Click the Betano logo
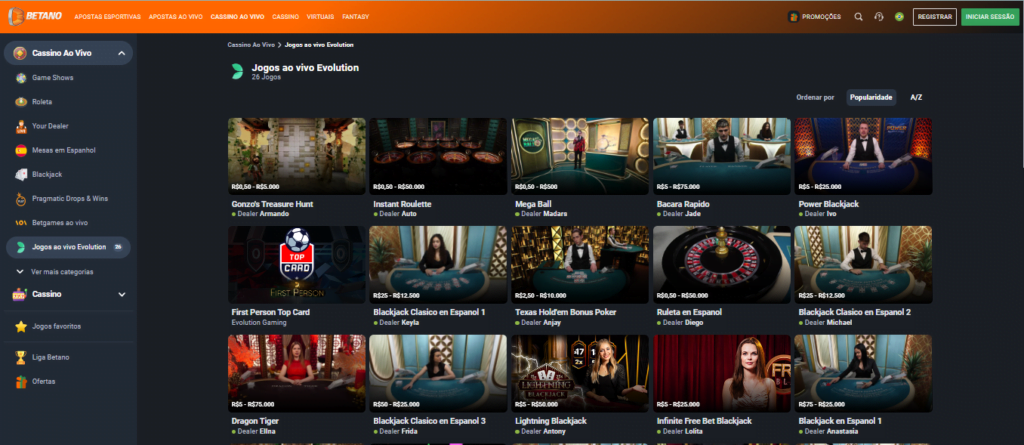The width and height of the screenshot is (1024, 445). (x=35, y=16)
